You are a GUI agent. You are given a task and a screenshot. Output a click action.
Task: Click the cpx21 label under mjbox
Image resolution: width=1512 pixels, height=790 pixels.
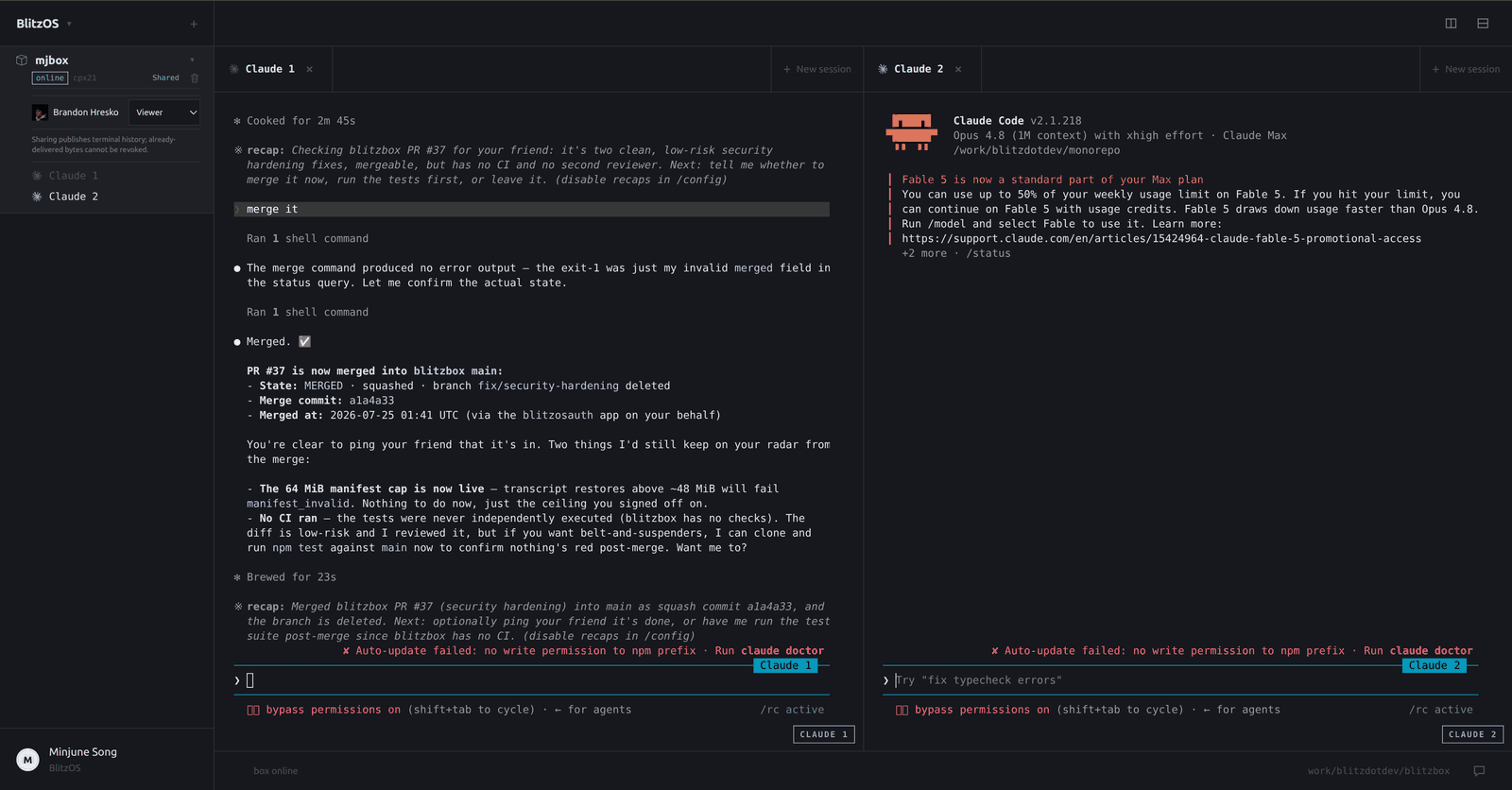pos(84,78)
